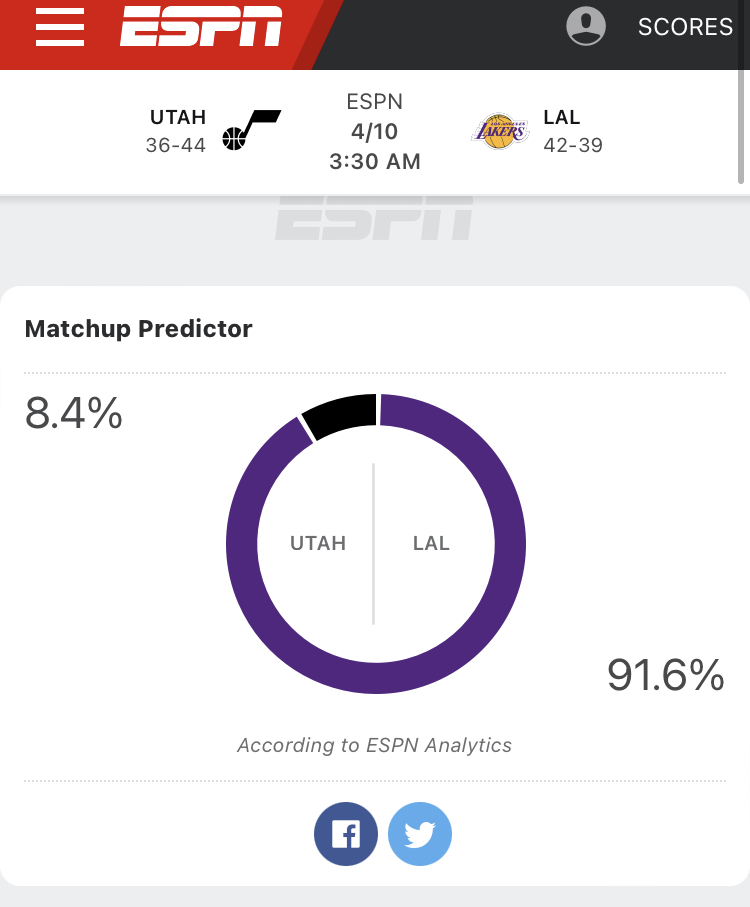The width and height of the screenshot is (750, 907).
Task: Share on Facebook
Action: pos(346,834)
